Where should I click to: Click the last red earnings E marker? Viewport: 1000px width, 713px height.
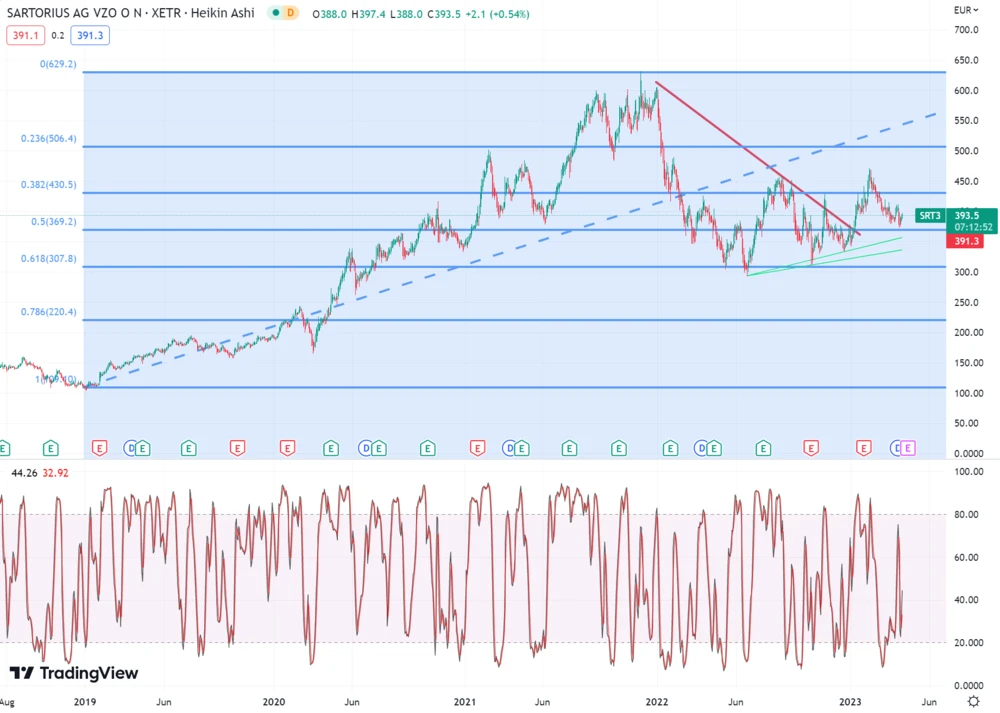click(863, 448)
